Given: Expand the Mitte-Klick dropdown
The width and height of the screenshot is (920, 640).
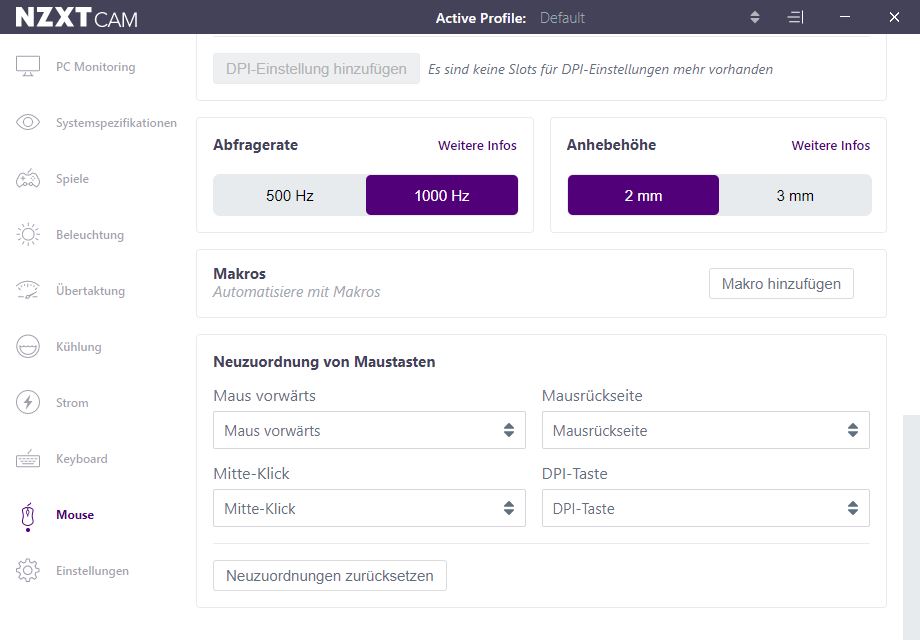Looking at the screenshot, I should pyautogui.click(x=369, y=509).
